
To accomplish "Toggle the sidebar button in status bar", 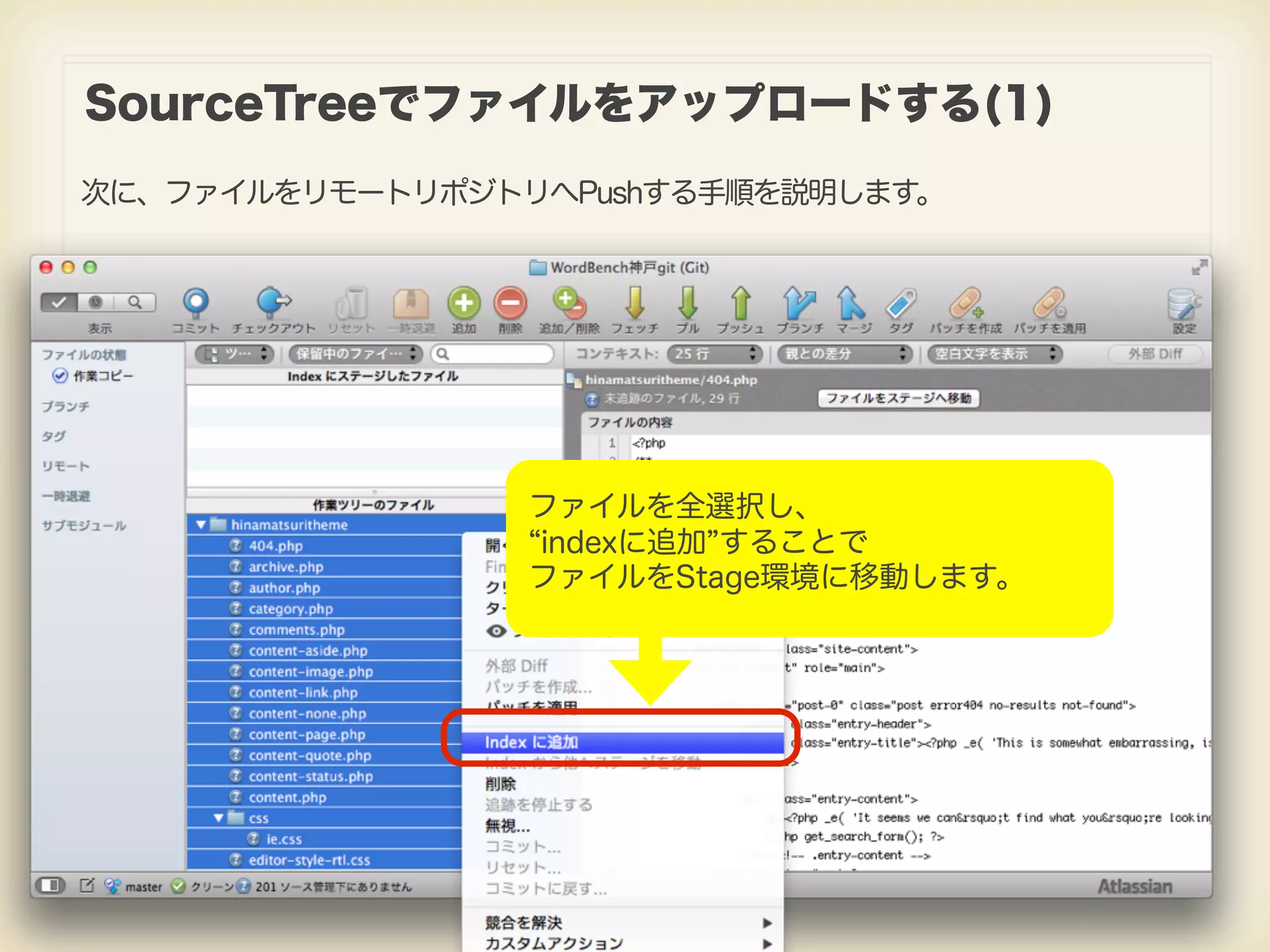I will pos(50,886).
